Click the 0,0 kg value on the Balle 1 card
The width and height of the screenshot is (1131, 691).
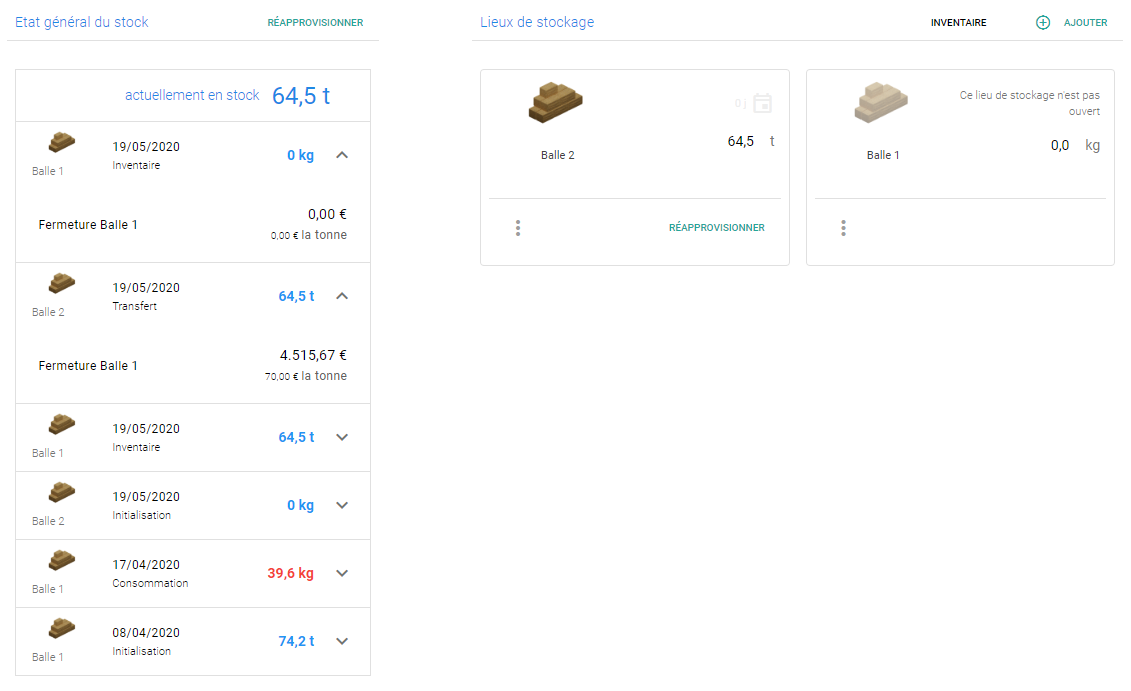coord(1075,145)
